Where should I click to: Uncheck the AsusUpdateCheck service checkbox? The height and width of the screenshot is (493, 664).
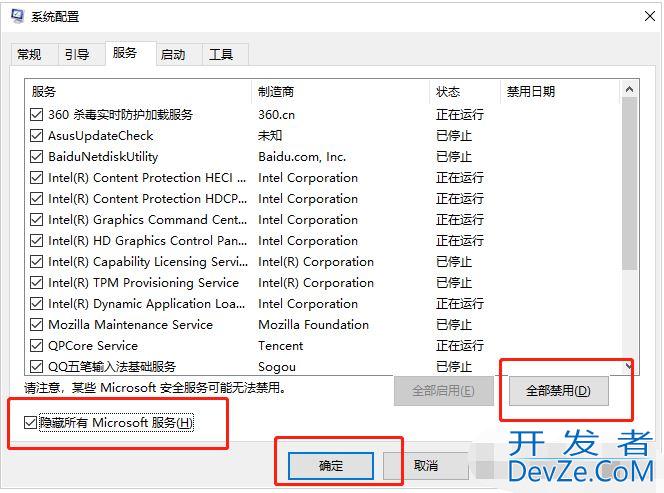pos(36,136)
